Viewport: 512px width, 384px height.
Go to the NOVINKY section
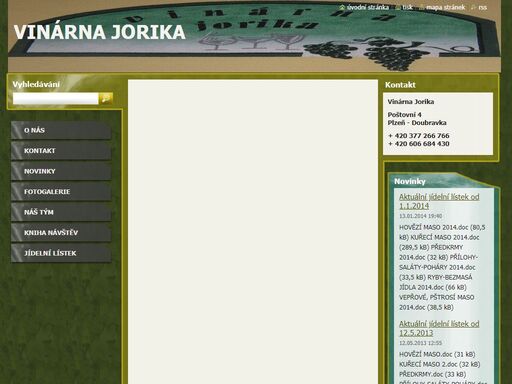point(61,171)
